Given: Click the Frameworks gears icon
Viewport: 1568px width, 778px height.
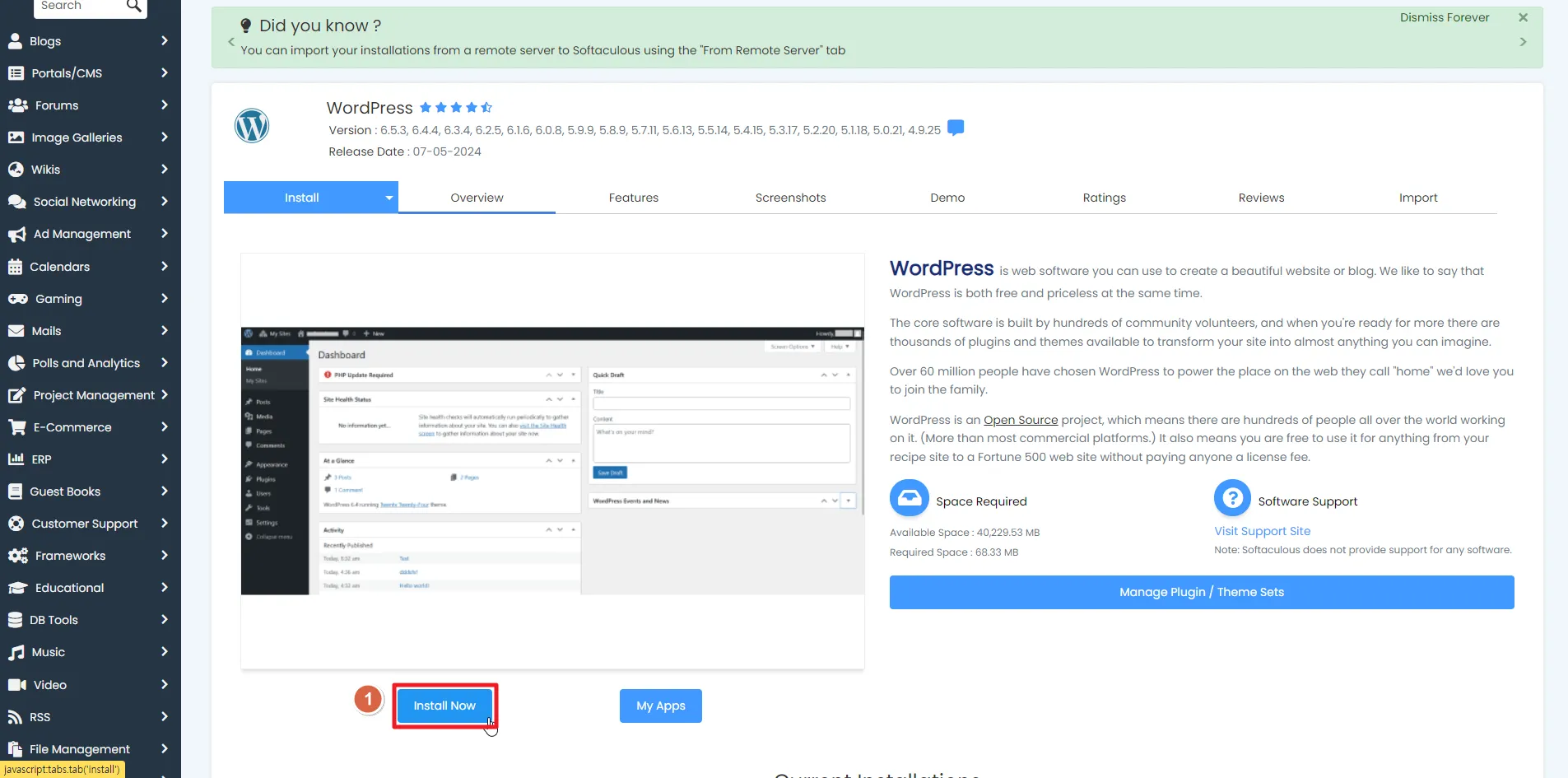Looking at the screenshot, I should coord(17,556).
